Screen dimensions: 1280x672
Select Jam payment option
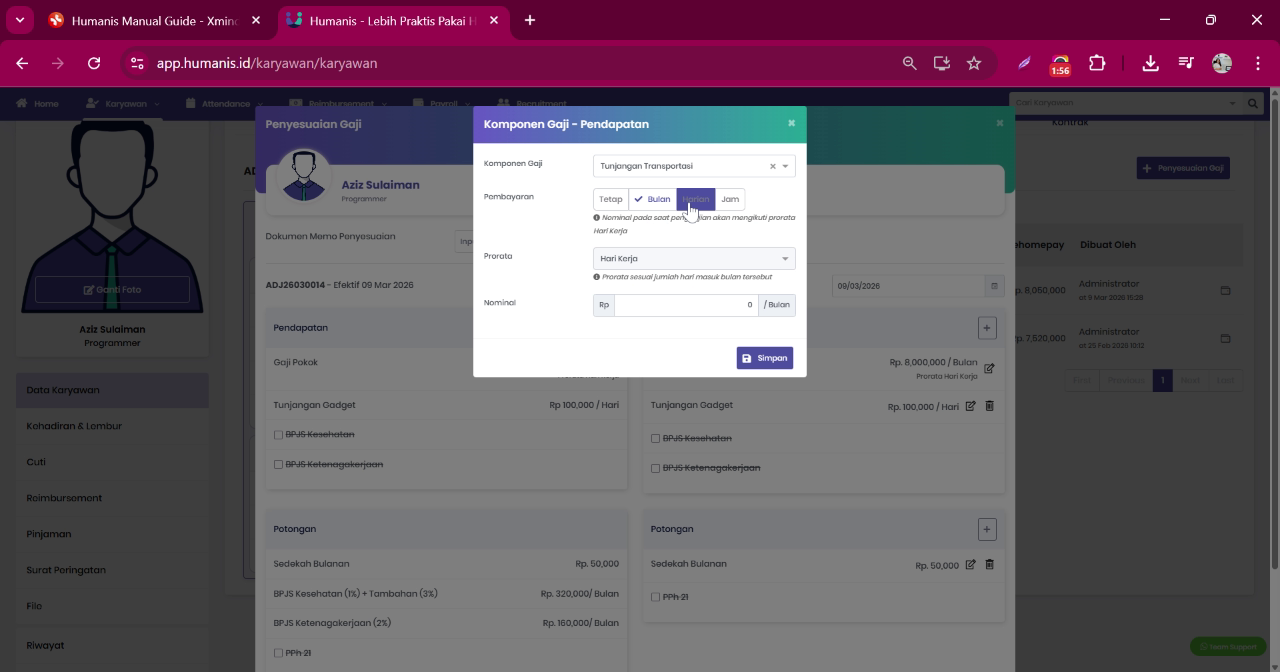coord(730,199)
